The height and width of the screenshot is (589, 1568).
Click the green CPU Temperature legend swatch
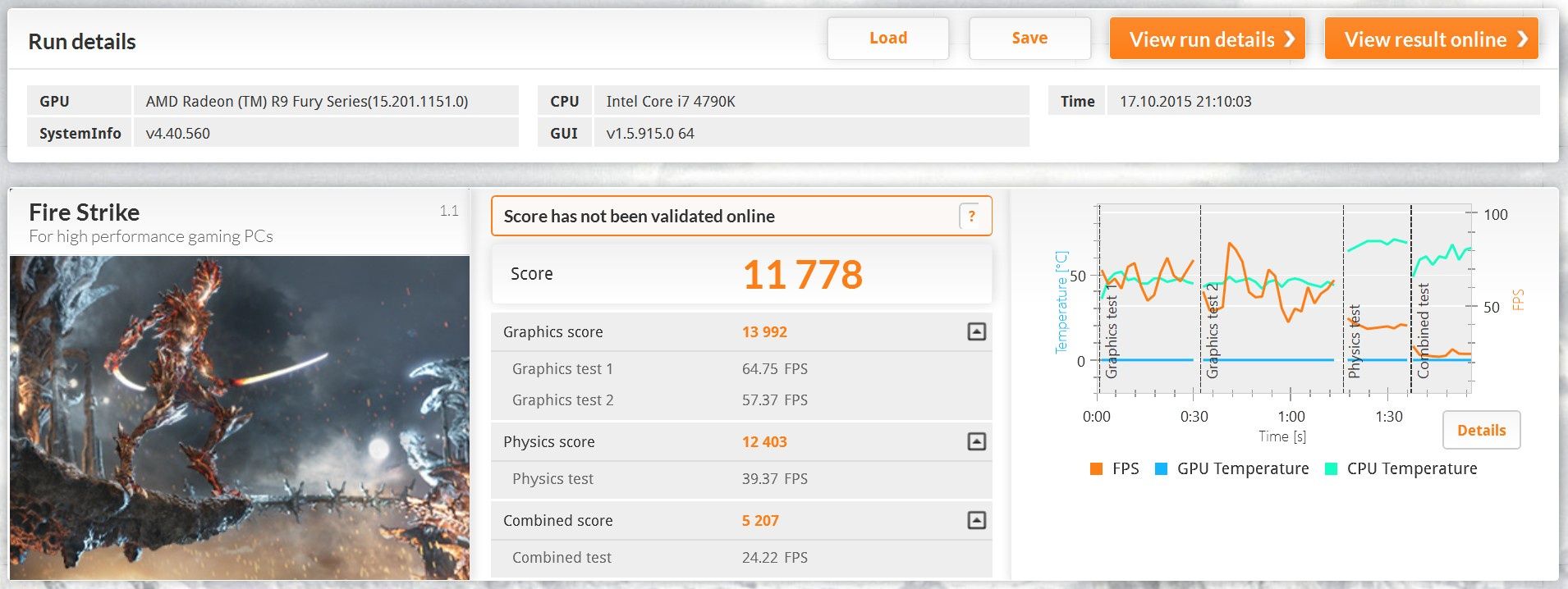click(x=1331, y=469)
